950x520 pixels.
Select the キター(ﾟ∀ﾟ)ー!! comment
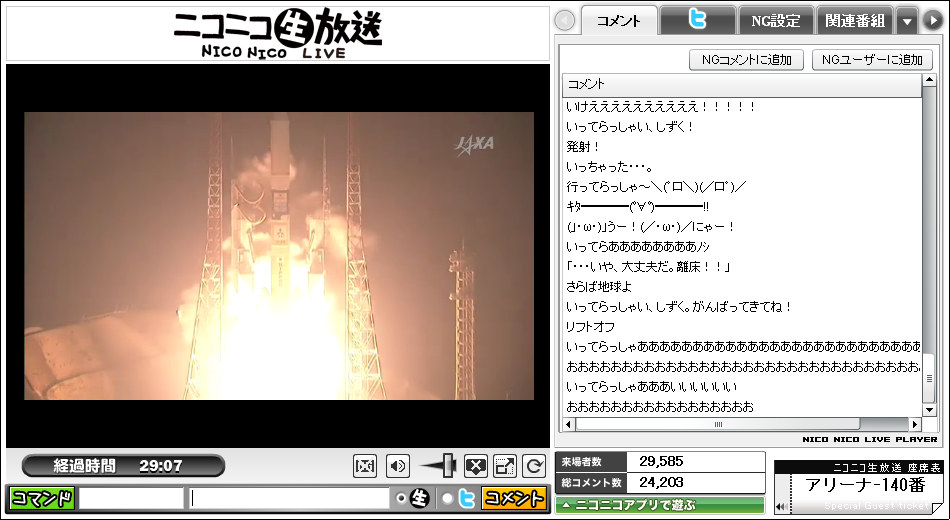[x=638, y=207]
